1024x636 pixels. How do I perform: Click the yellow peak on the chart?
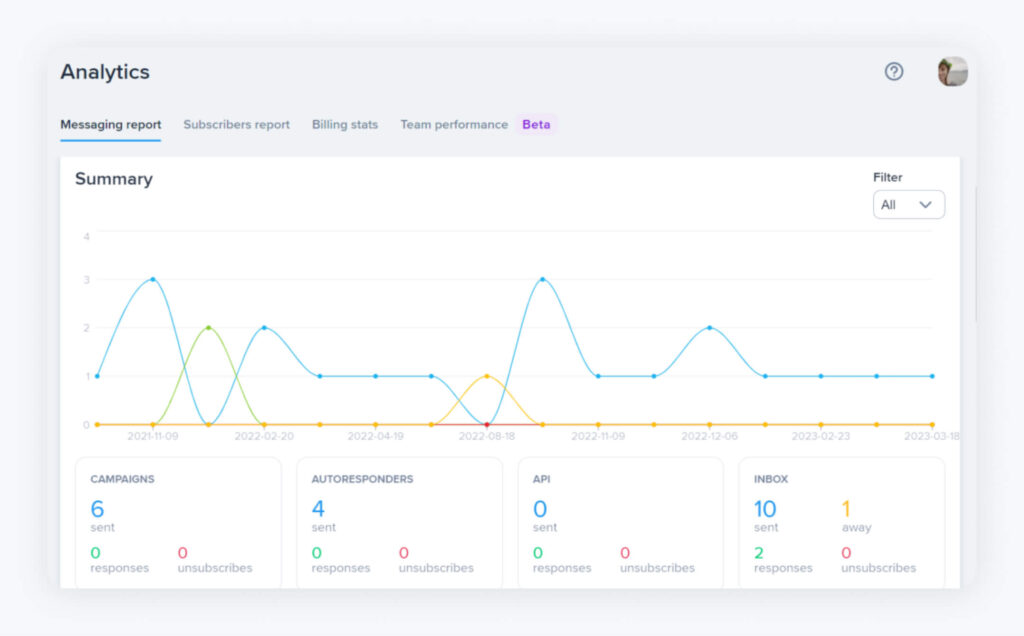coord(486,377)
